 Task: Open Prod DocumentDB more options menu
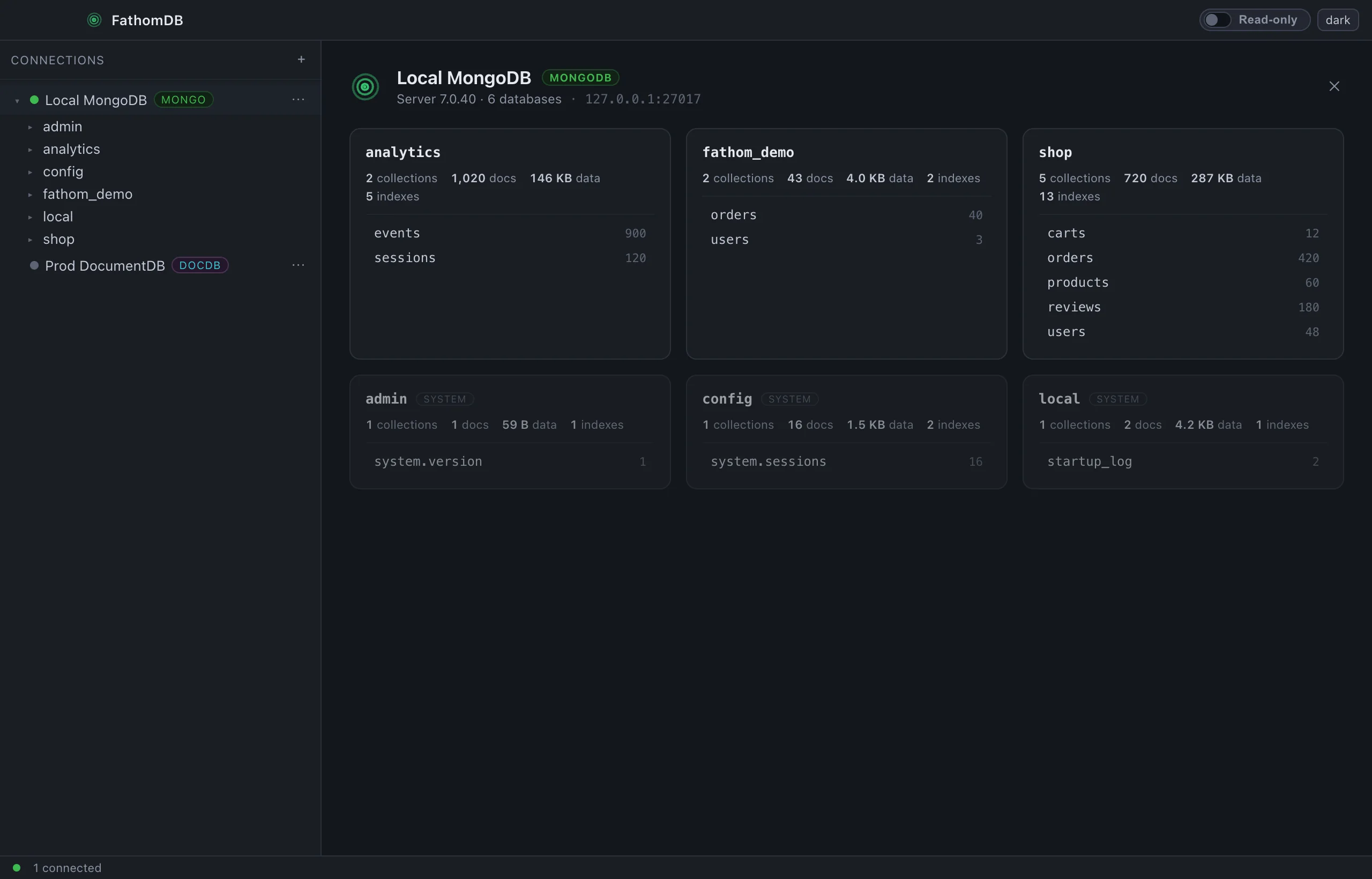(298, 265)
